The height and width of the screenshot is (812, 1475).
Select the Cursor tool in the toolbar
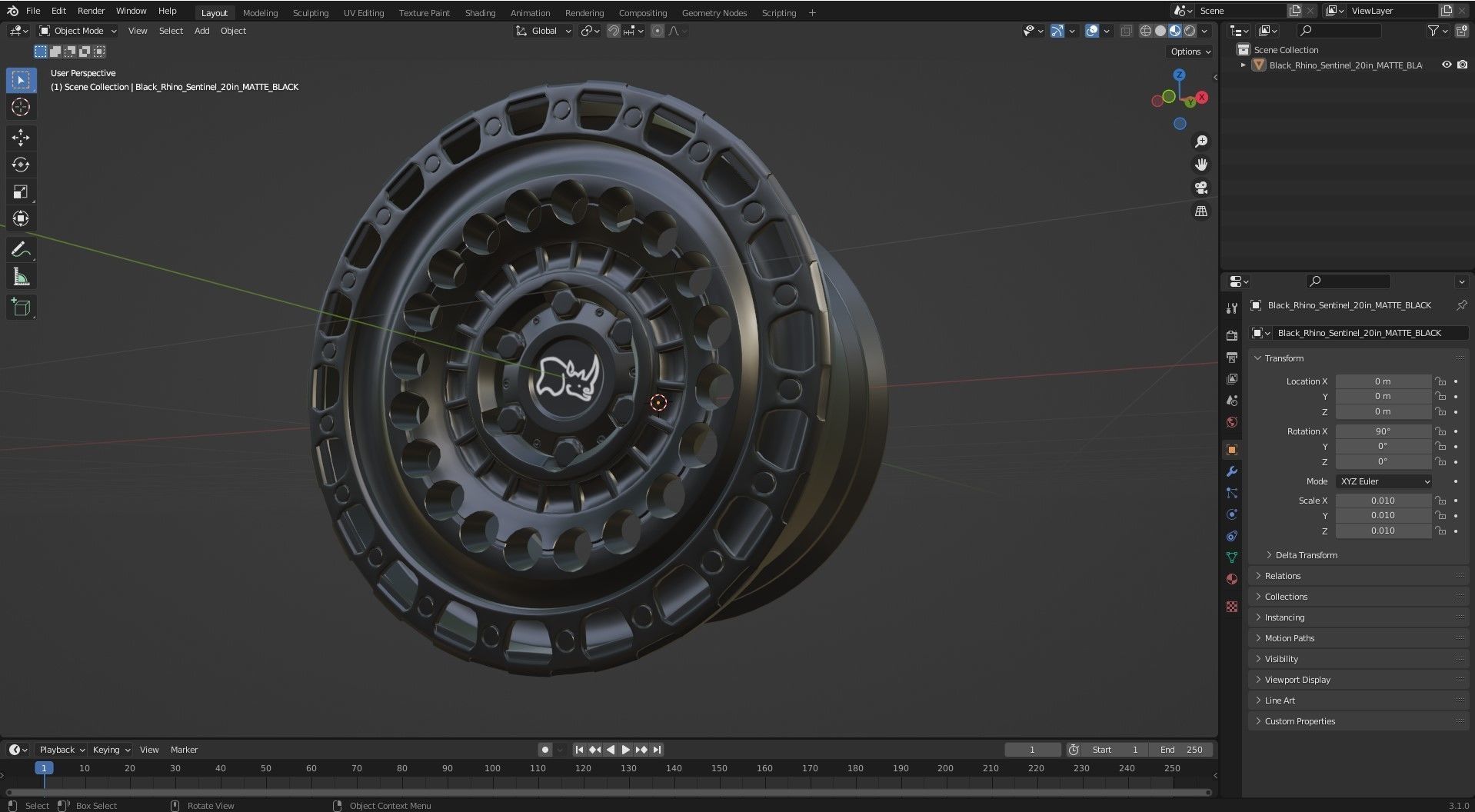click(x=21, y=107)
